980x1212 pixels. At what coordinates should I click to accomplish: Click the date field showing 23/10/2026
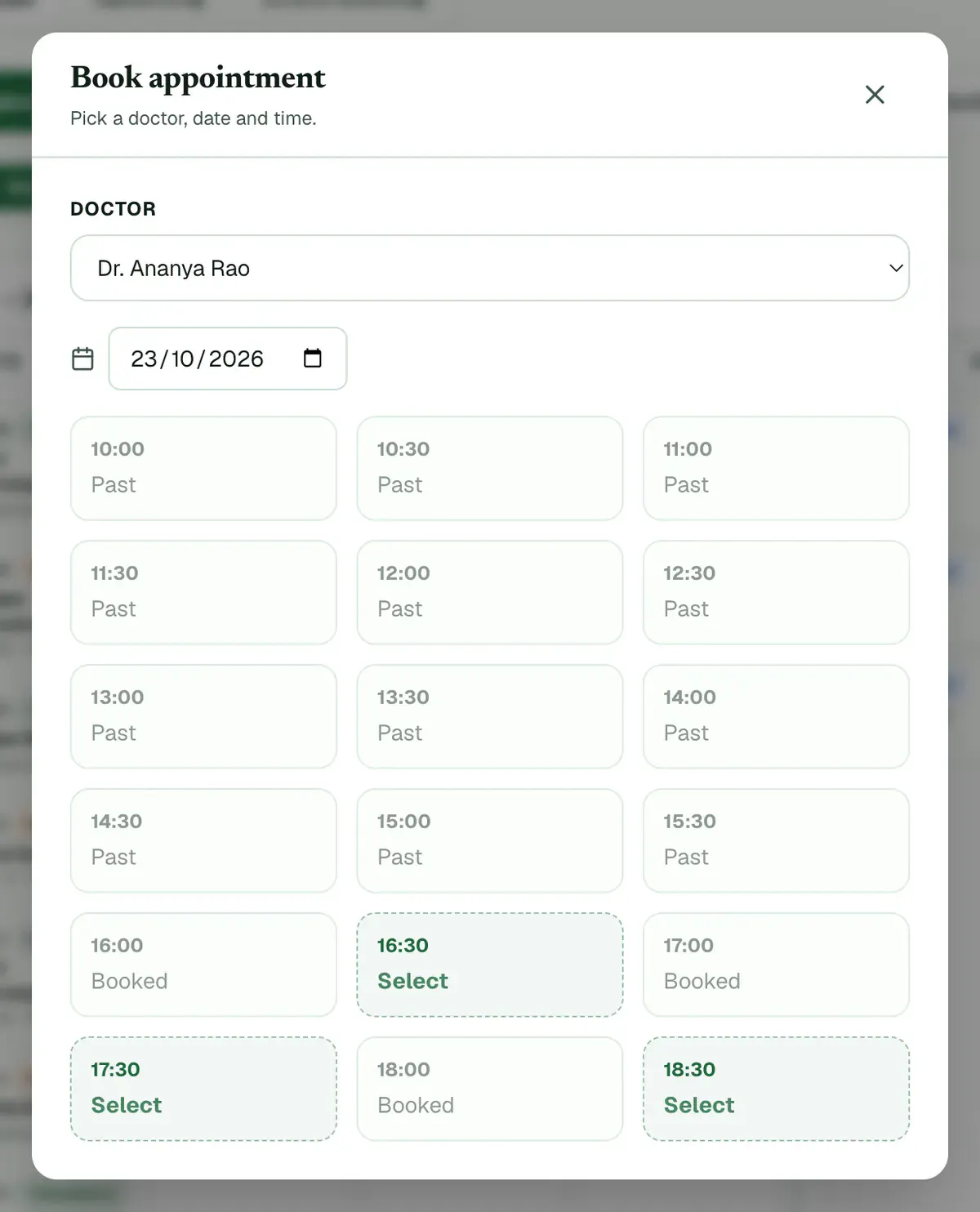[228, 359]
